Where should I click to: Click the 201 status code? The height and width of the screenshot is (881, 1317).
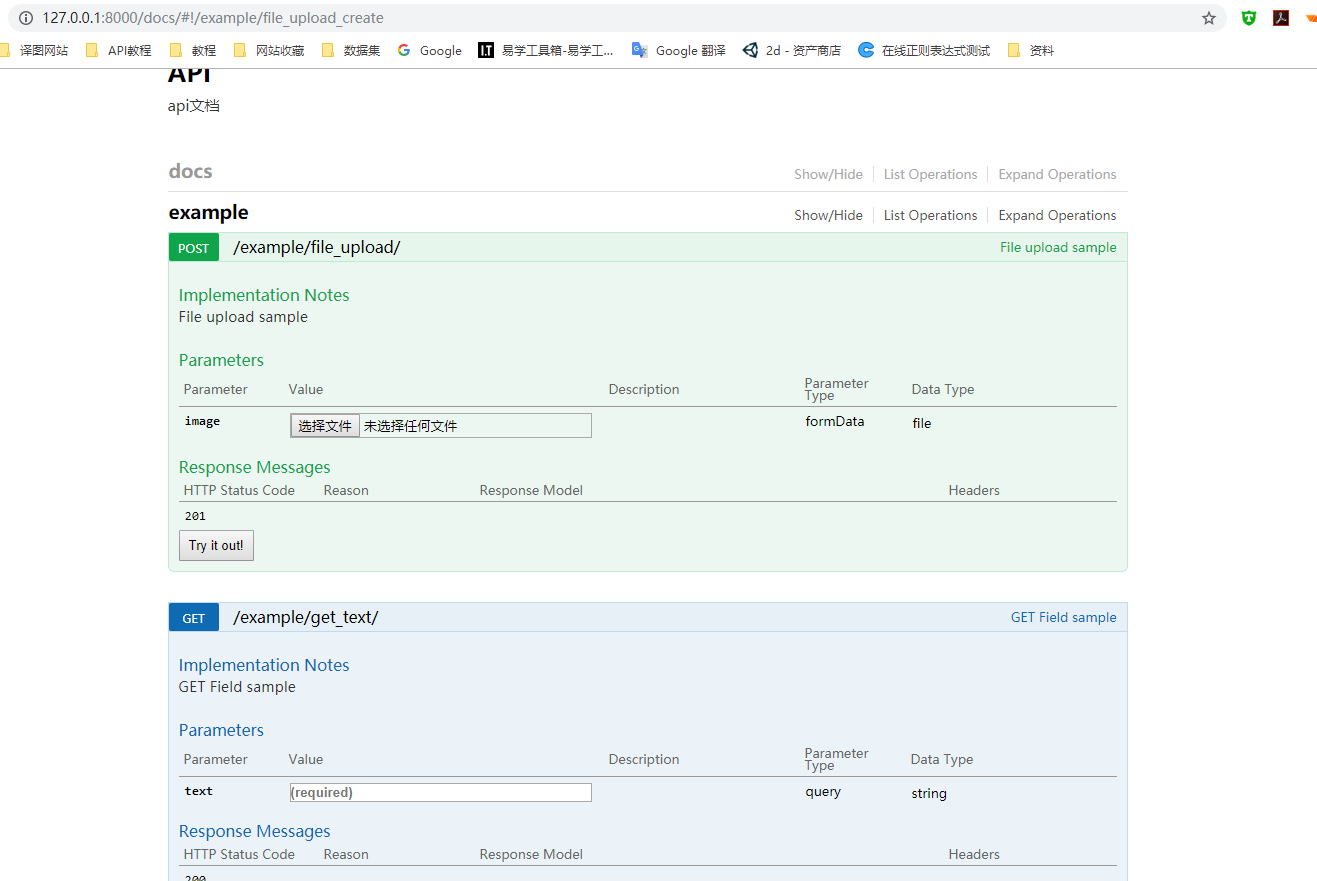tap(195, 516)
